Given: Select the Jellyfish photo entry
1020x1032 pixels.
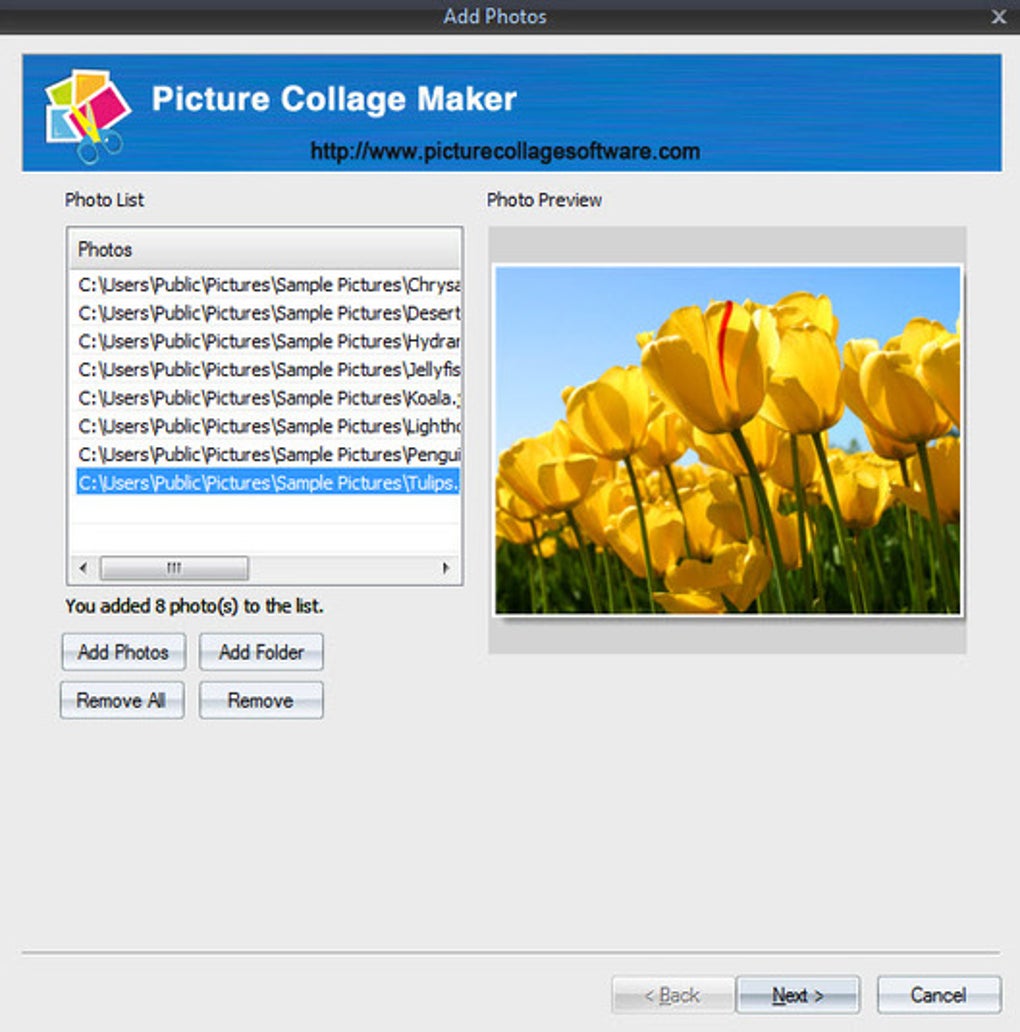Looking at the screenshot, I should tap(268, 369).
